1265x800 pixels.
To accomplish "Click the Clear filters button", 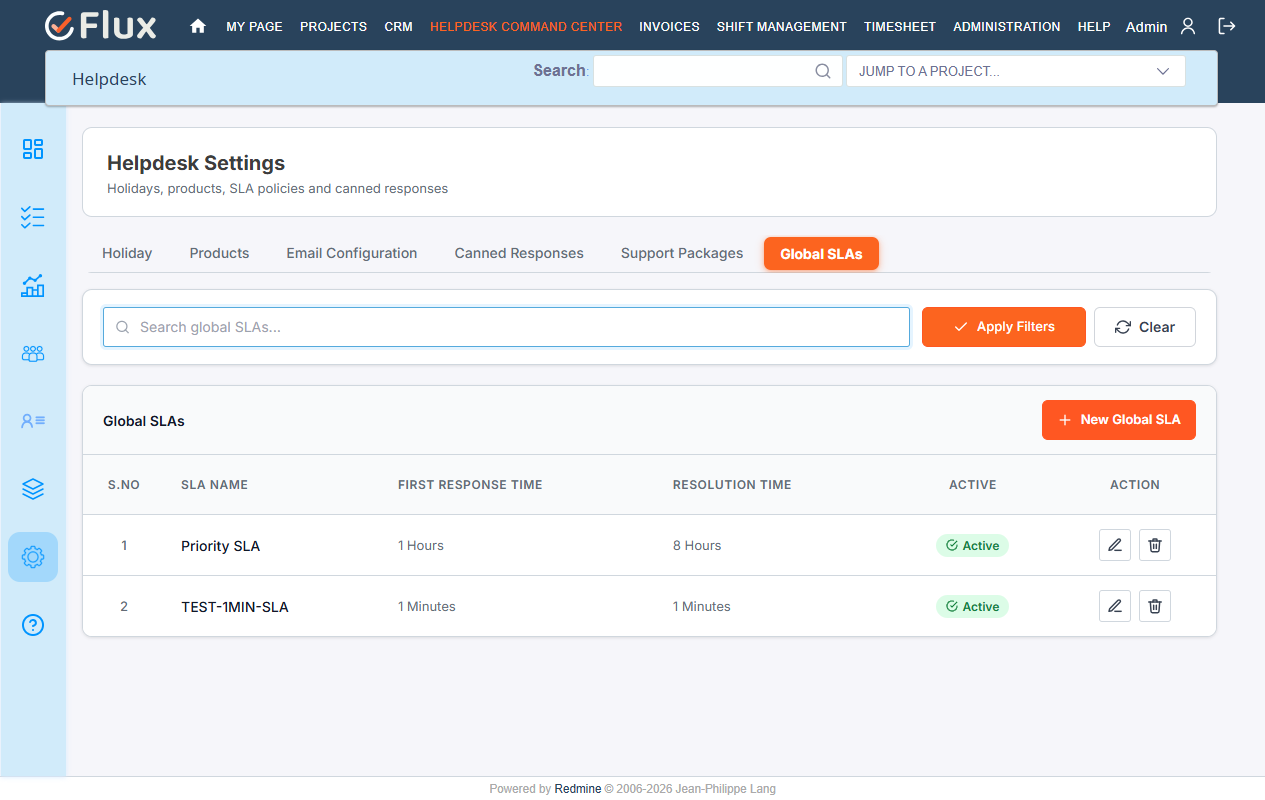I will [x=1145, y=327].
